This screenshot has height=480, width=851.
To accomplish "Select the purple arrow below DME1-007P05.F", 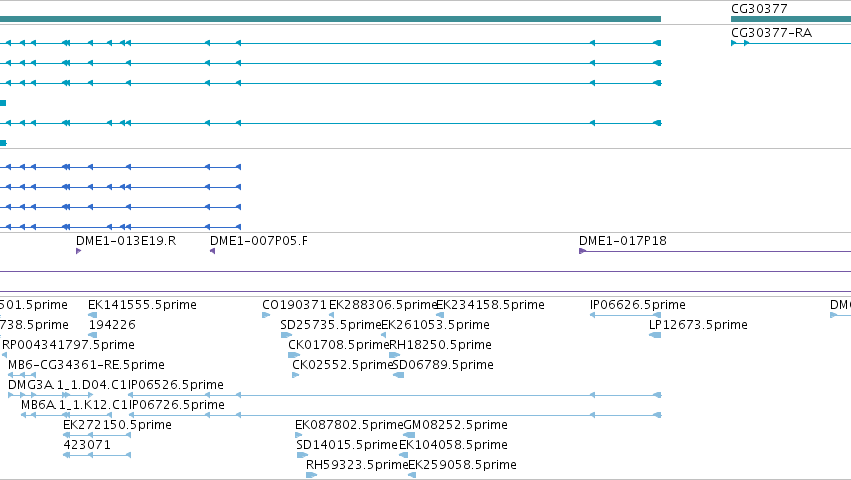I will click(213, 251).
